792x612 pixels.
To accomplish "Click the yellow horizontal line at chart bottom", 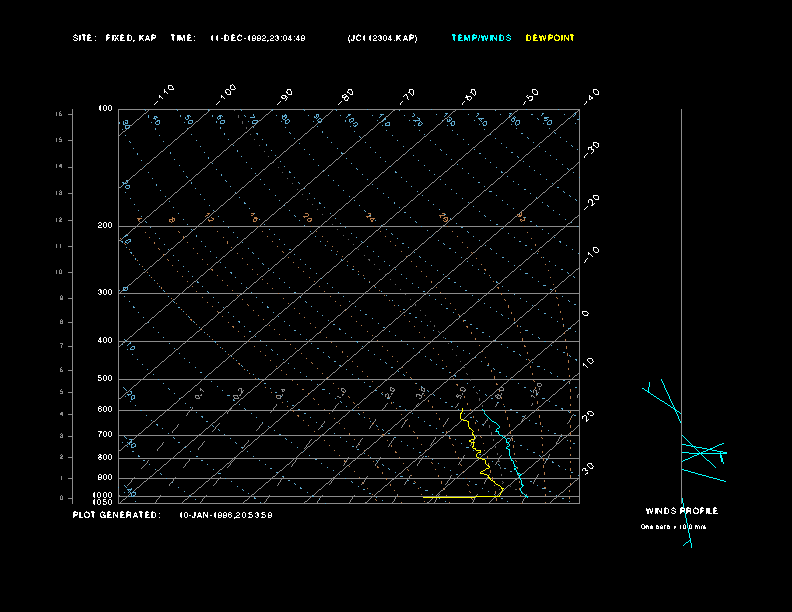I will point(461,497).
